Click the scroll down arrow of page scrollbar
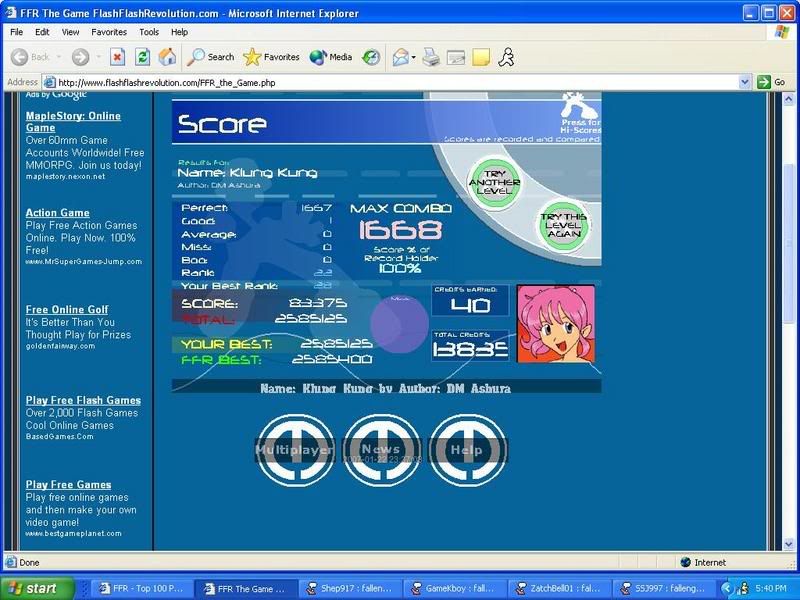Image resolution: width=800 pixels, height=600 pixels. coord(789,544)
